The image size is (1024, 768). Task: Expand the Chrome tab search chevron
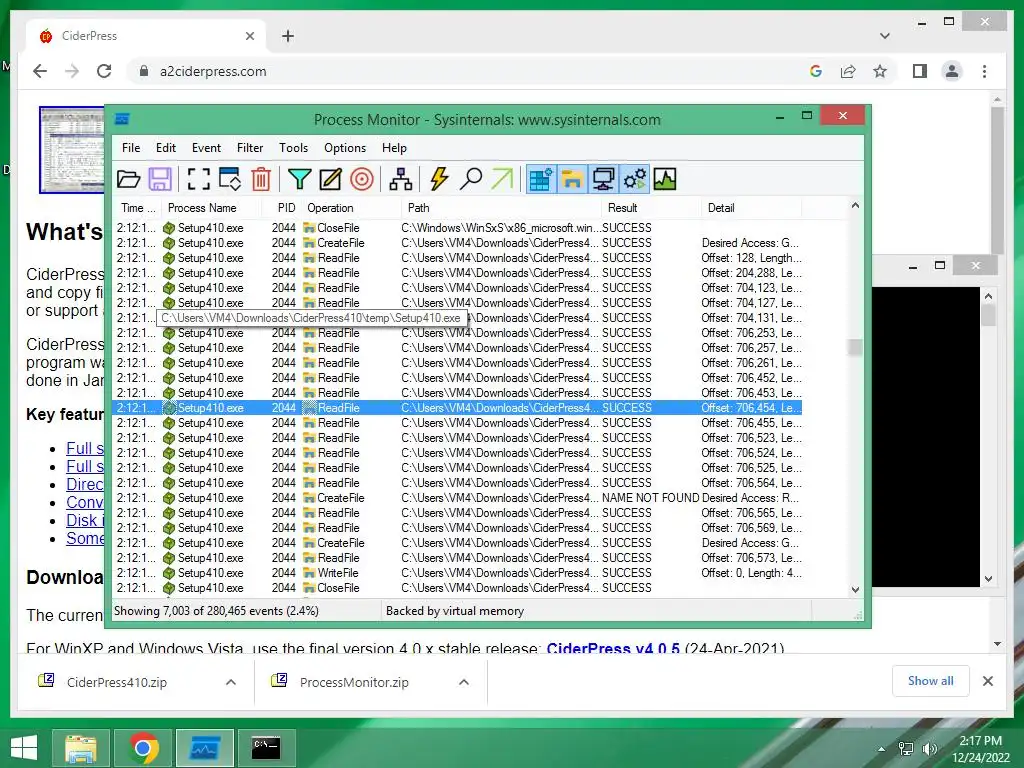coord(885,36)
